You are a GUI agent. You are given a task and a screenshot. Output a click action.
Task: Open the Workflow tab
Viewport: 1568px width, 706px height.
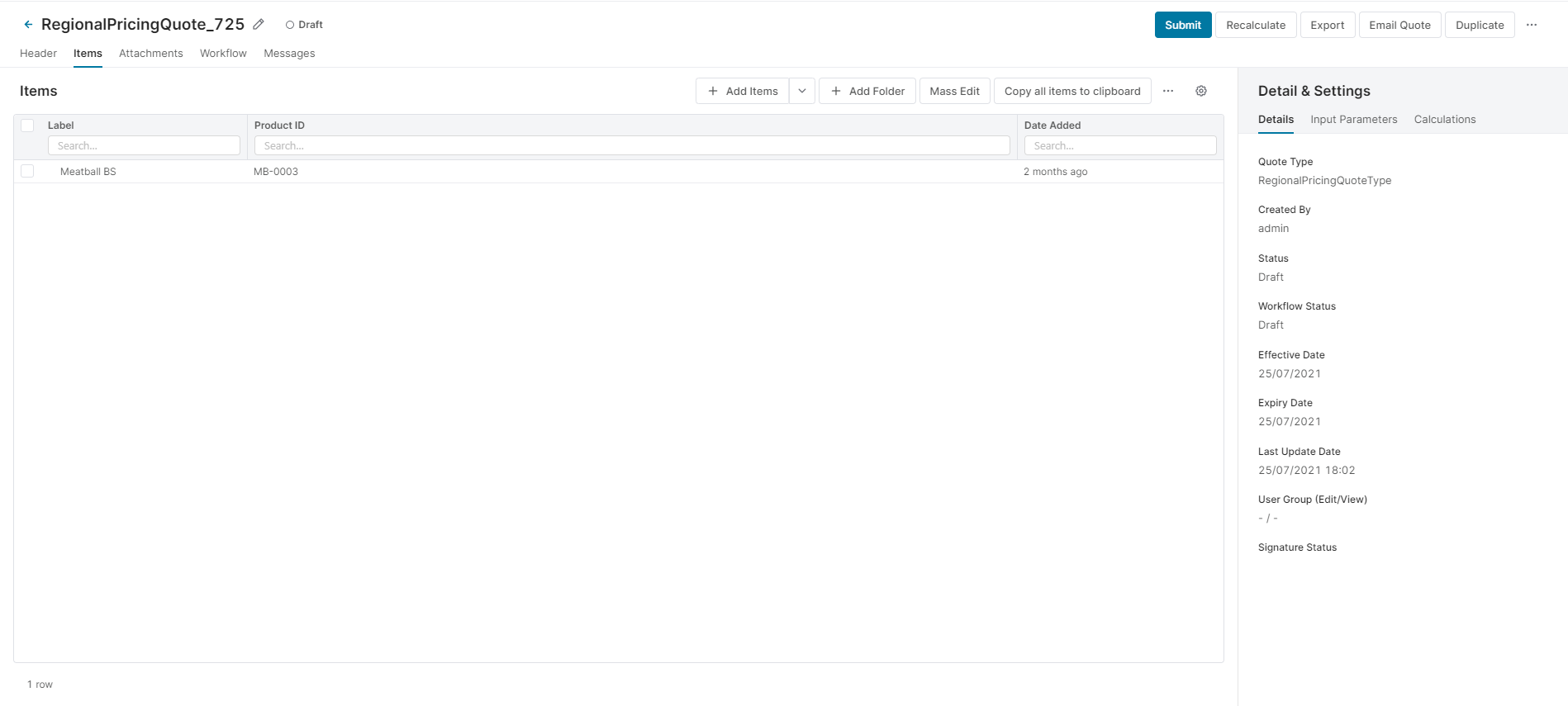pos(223,54)
